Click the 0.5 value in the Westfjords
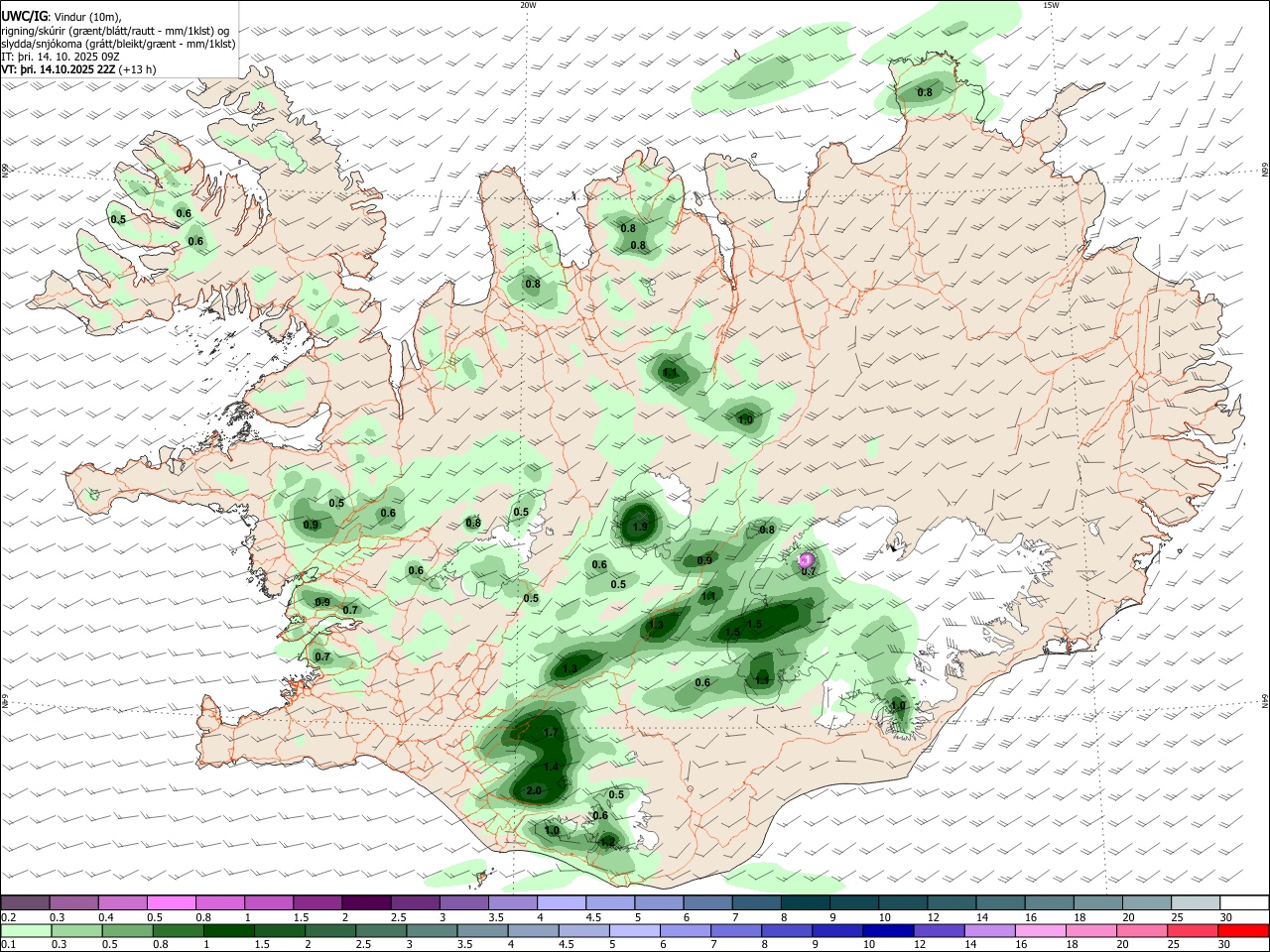The width and height of the screenshot is (1270, 952). click(x=118, y=219)
